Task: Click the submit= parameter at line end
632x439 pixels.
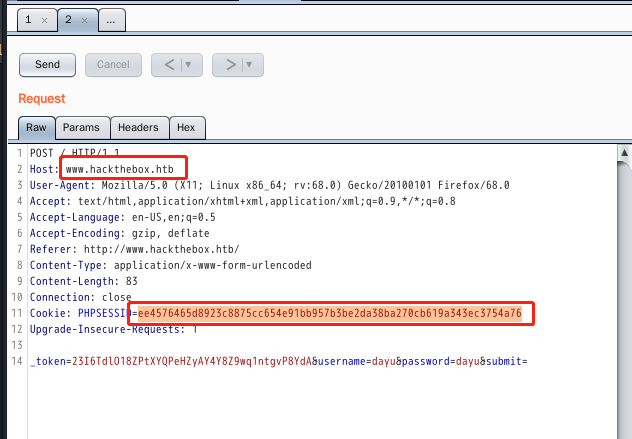Action: 507,361
